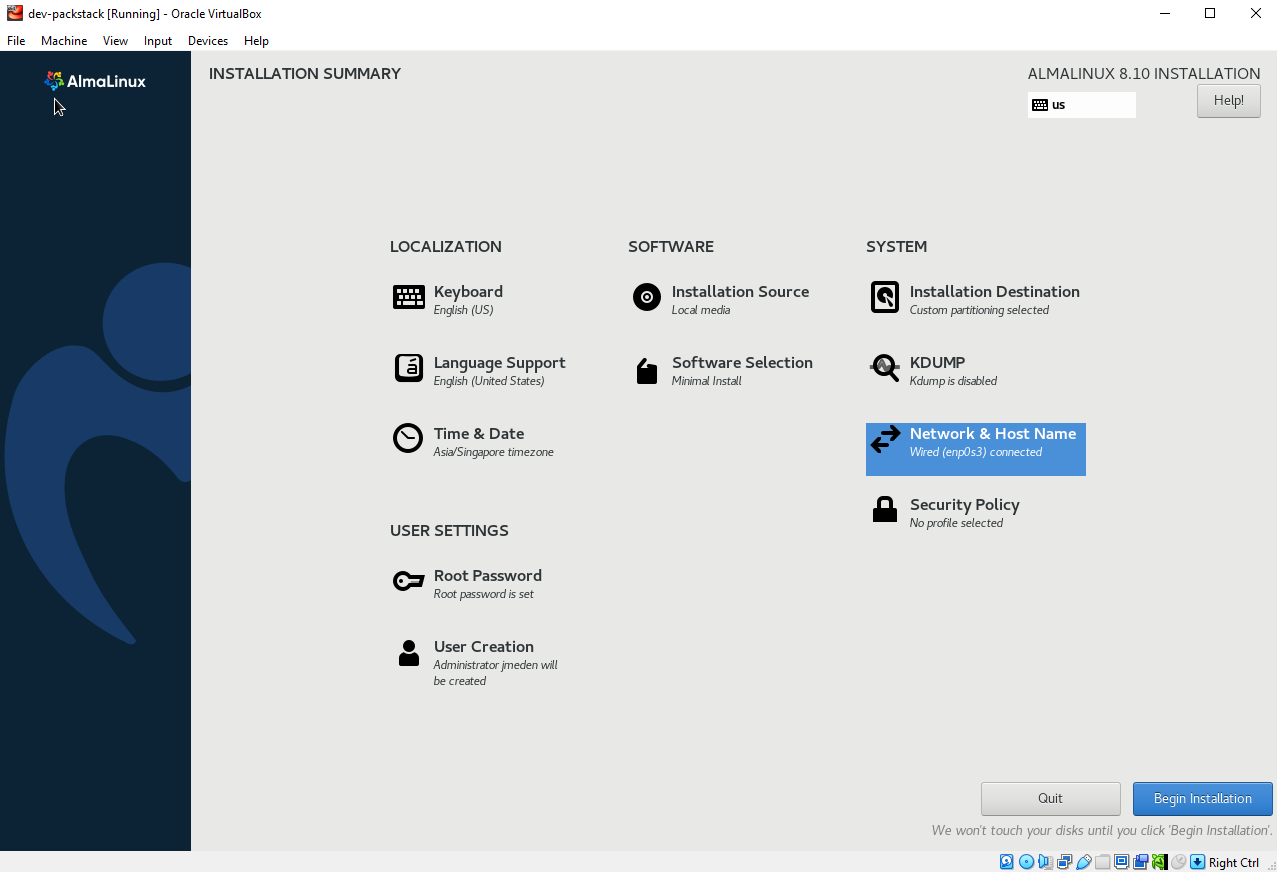This screenshot has height=872, width=1277.
Task: Click the us keyboard layout indicator
Action: [1081, 105]
